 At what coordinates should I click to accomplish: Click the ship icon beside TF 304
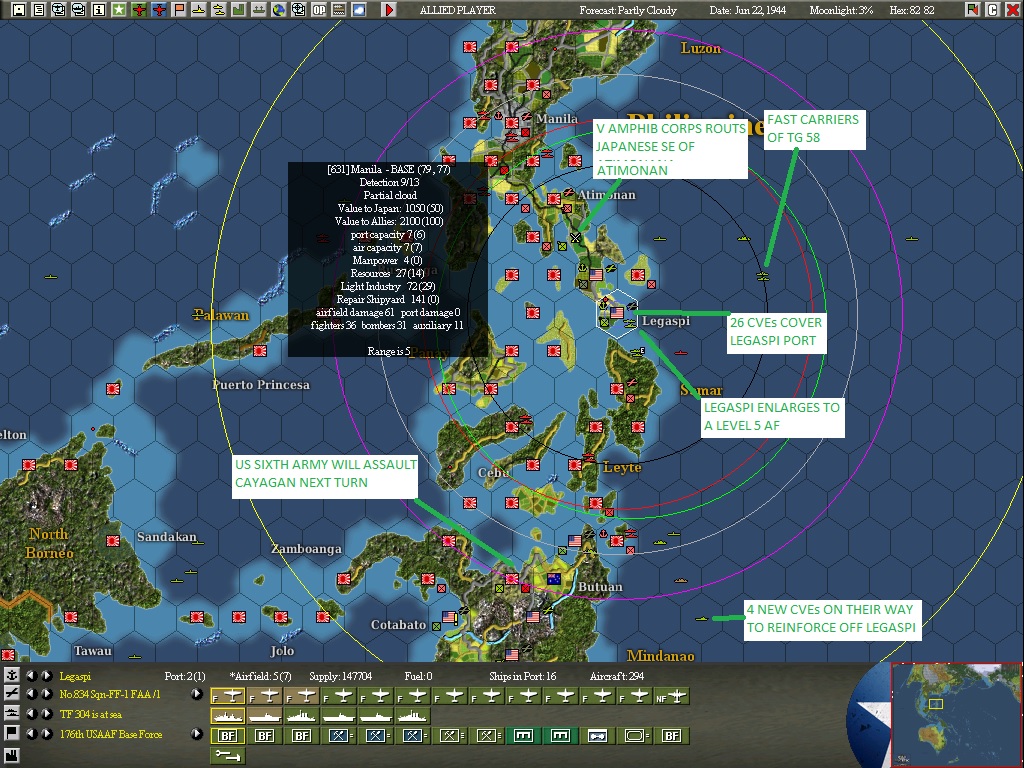point(11,713)
